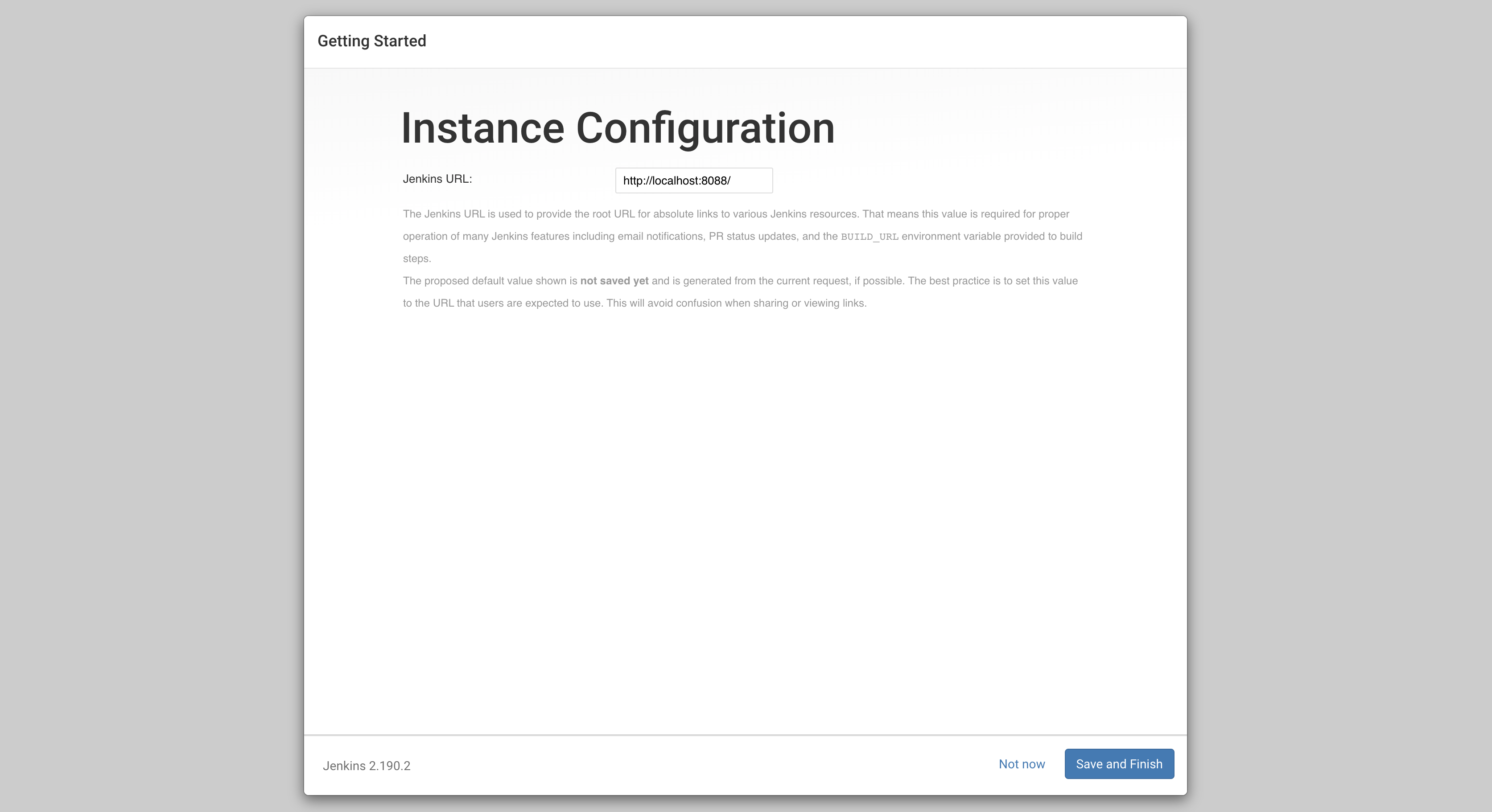This screenshot has height=812, width=1492.
Task: Click the Instance Configuration heading
Action: point(618,128)
